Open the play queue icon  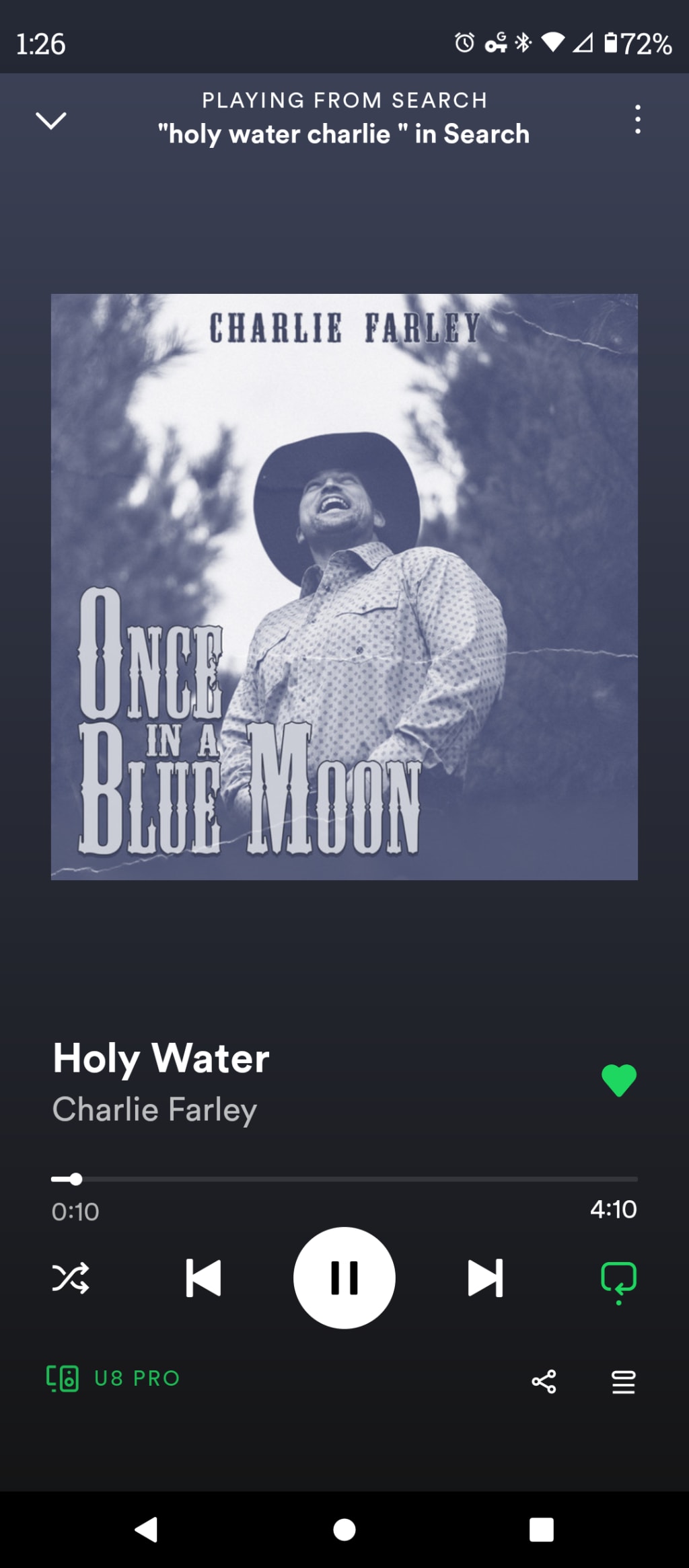coord(623,1382)
